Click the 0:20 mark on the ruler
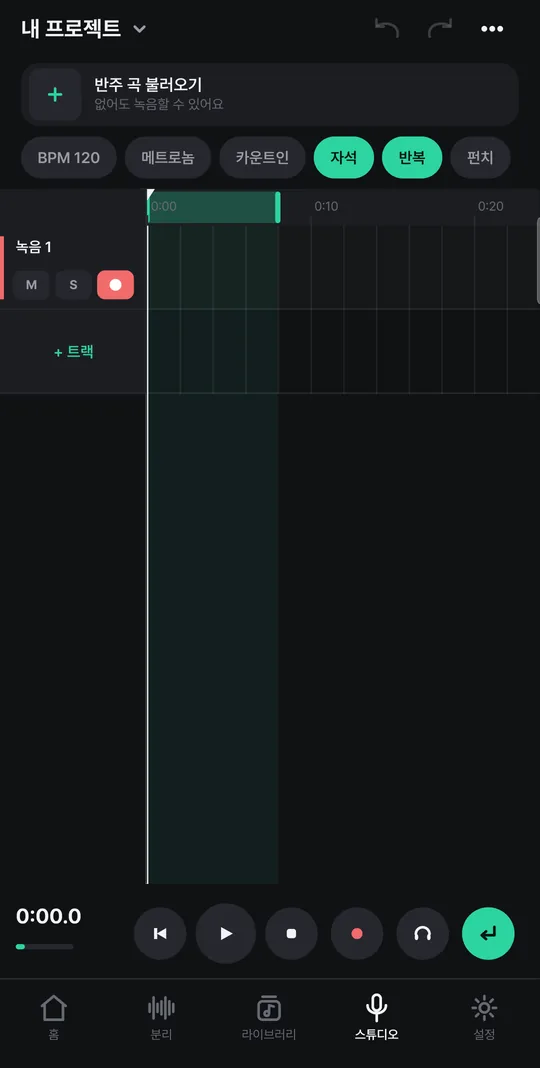Viewport: 540px width, 1068px height. [490, 206]
